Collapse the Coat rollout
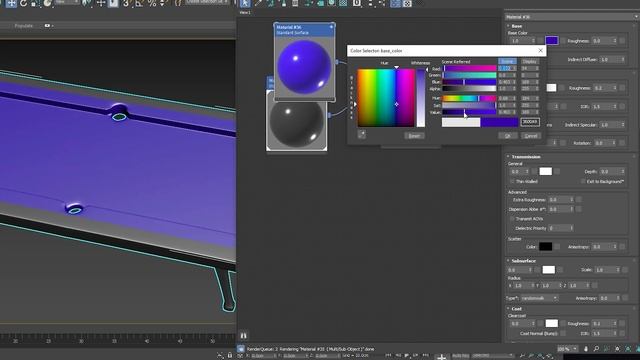The width and height of the screenshot is (640, 360). tap(508, 309)
